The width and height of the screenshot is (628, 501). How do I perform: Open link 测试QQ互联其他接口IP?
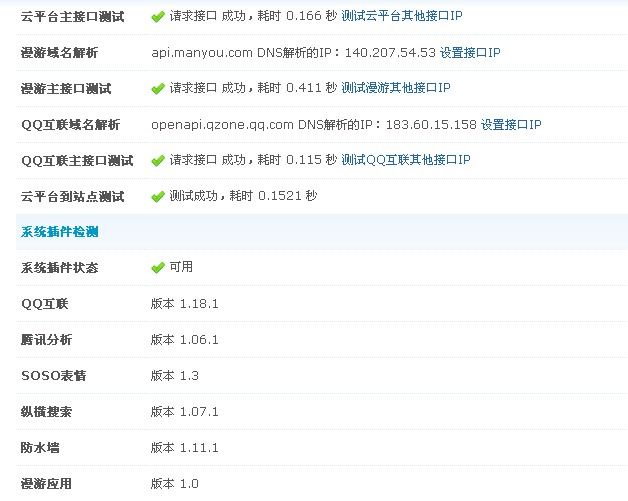406,160
